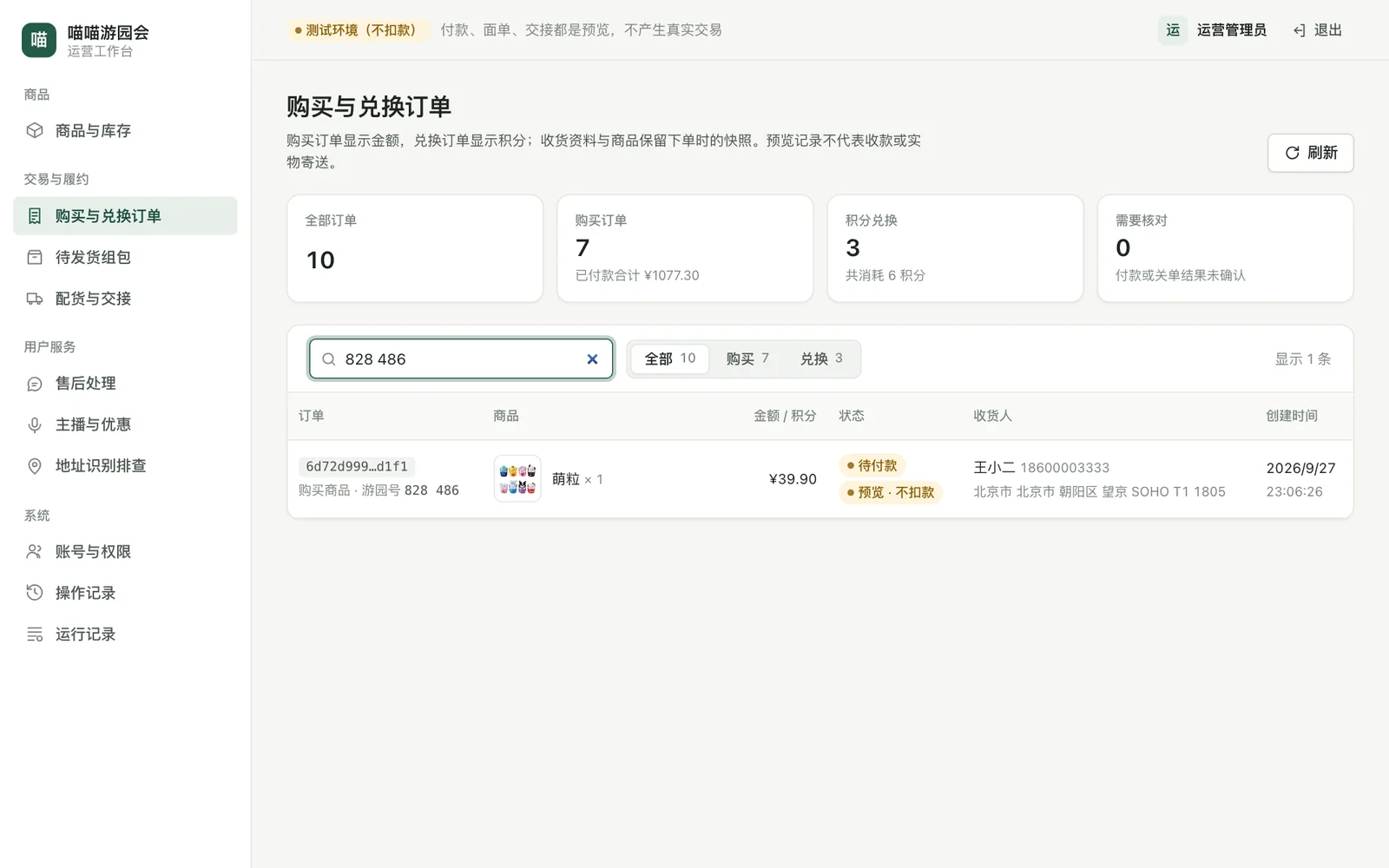Open 地址识别排查 location pin icon

click(x=35, y=466)
